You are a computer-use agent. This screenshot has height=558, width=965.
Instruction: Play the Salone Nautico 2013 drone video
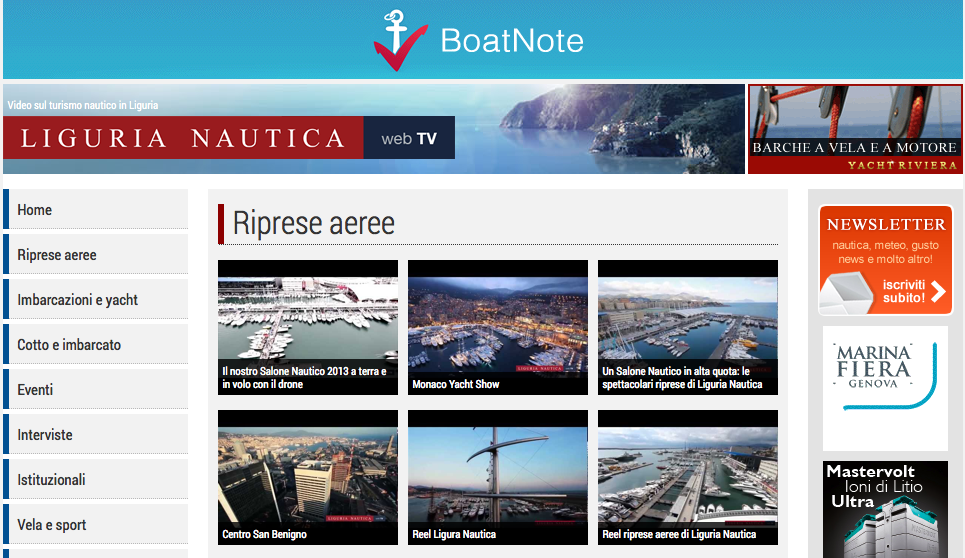(x=308, y=327)
